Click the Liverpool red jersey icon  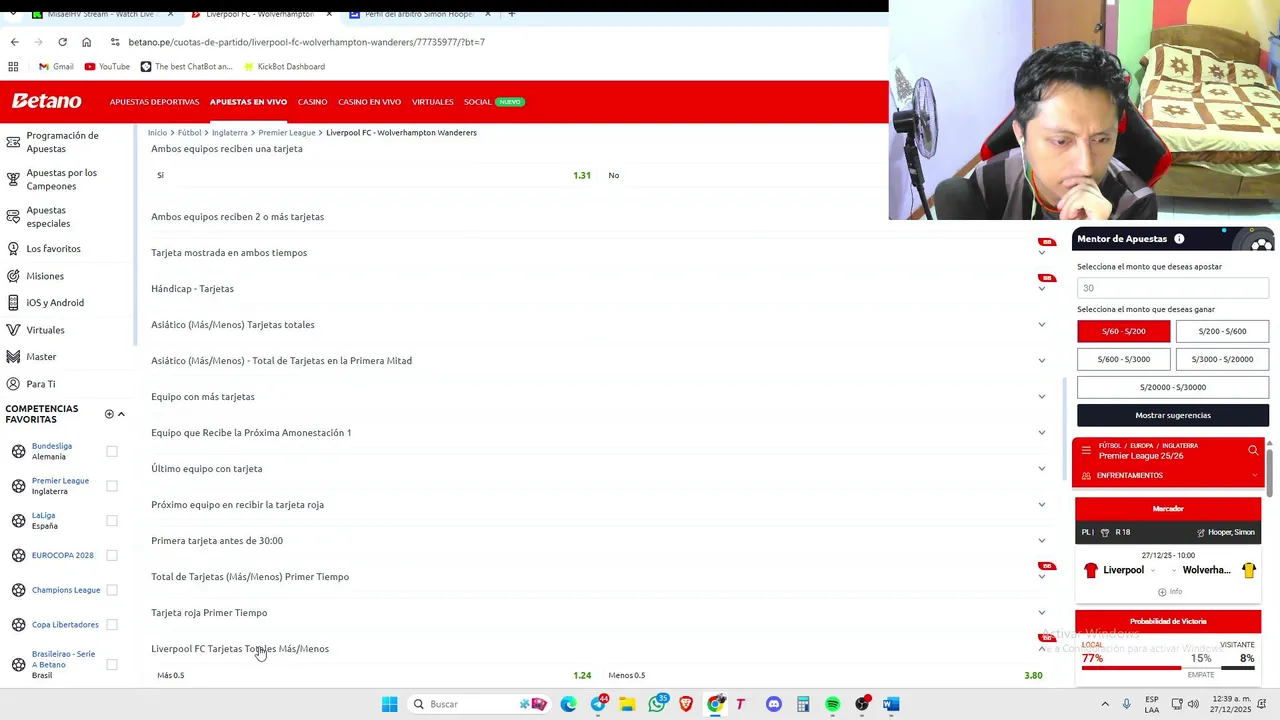coord(1091,570)
